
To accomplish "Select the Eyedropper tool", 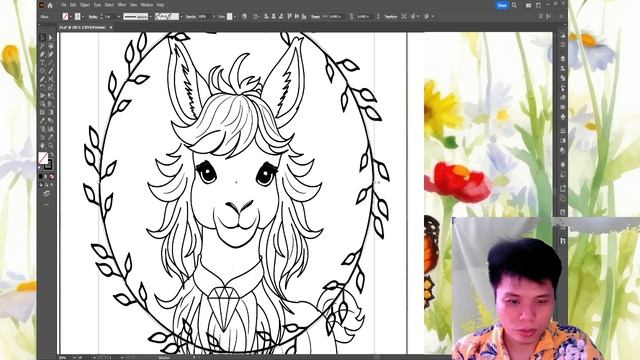I will pyautogui.click(x=43, y=120).
